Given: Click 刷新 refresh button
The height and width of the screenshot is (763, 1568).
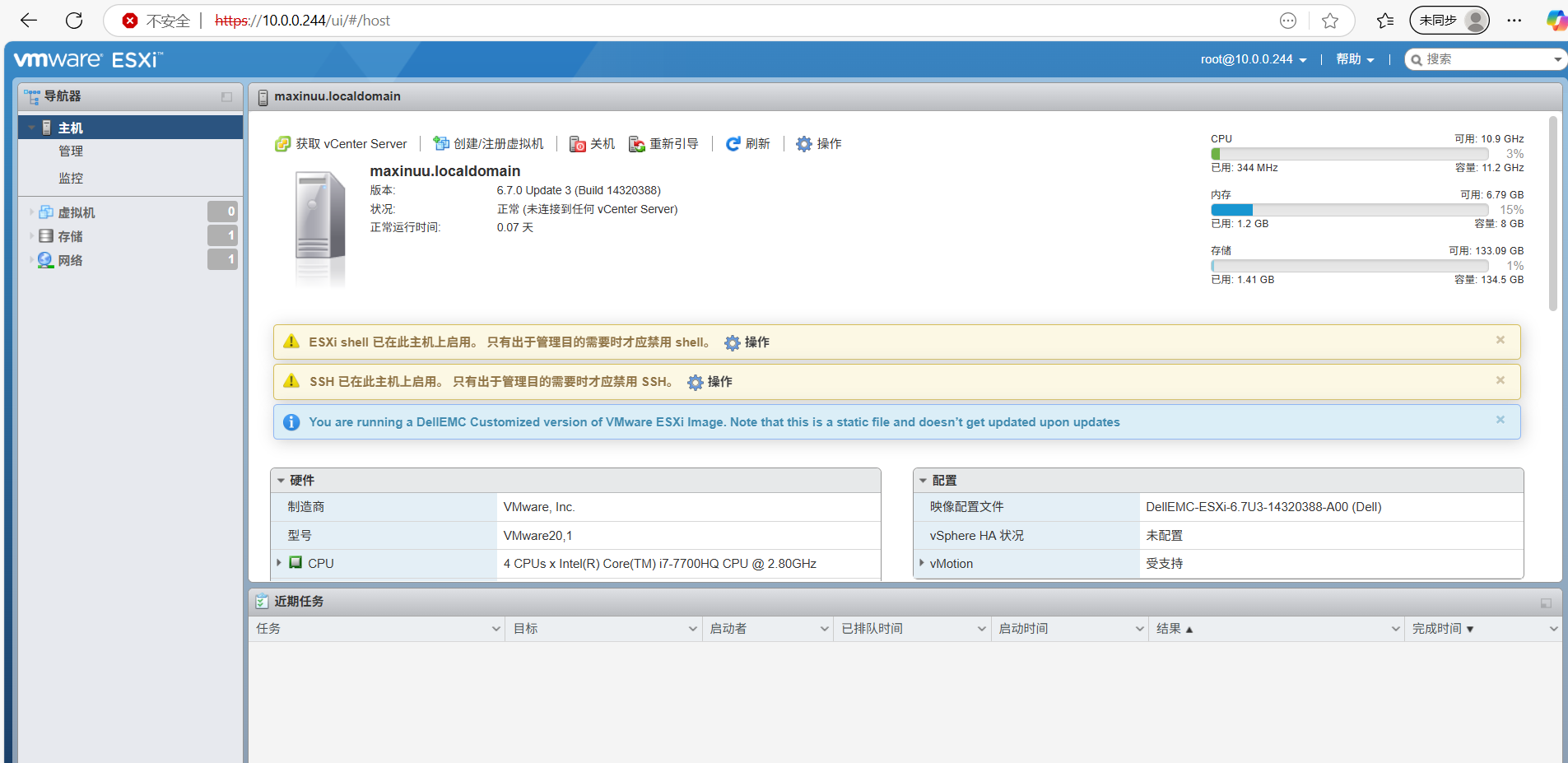Looking at the screenshot, I should click(747, 144).
